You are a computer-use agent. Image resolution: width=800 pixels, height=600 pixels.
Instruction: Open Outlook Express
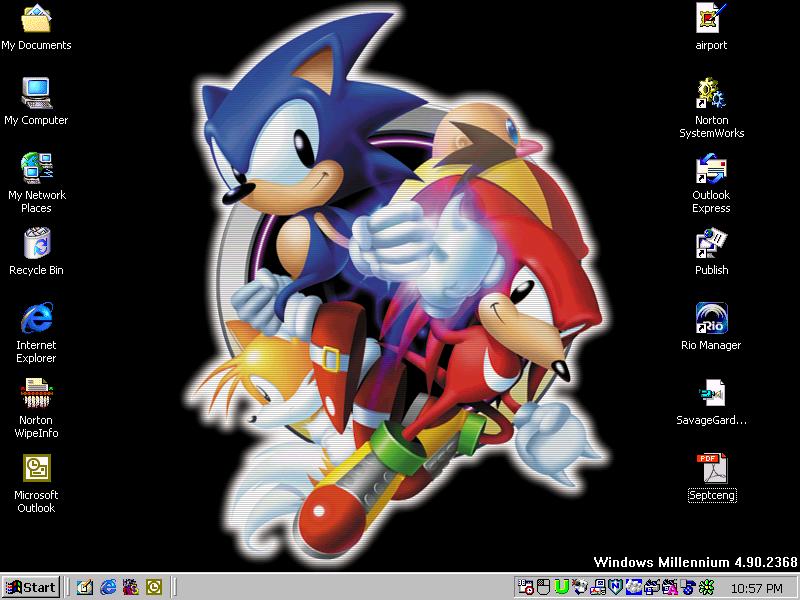pyautogui.click(x=710, y=168)
